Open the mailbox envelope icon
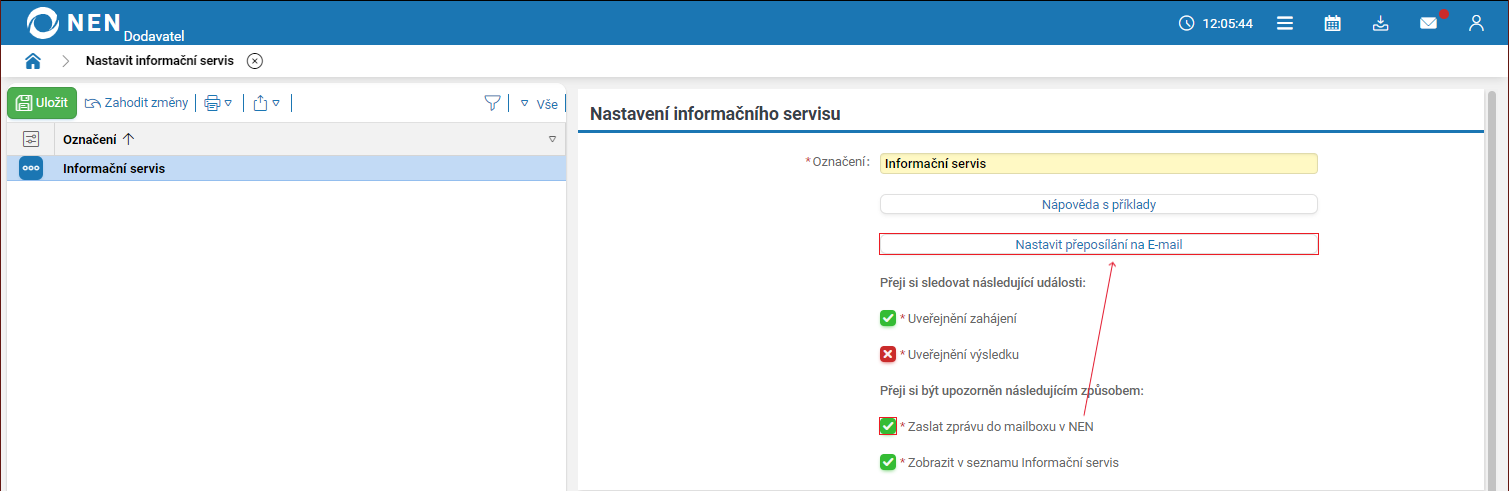The image size is (1509, 491). coord(1428,23)
